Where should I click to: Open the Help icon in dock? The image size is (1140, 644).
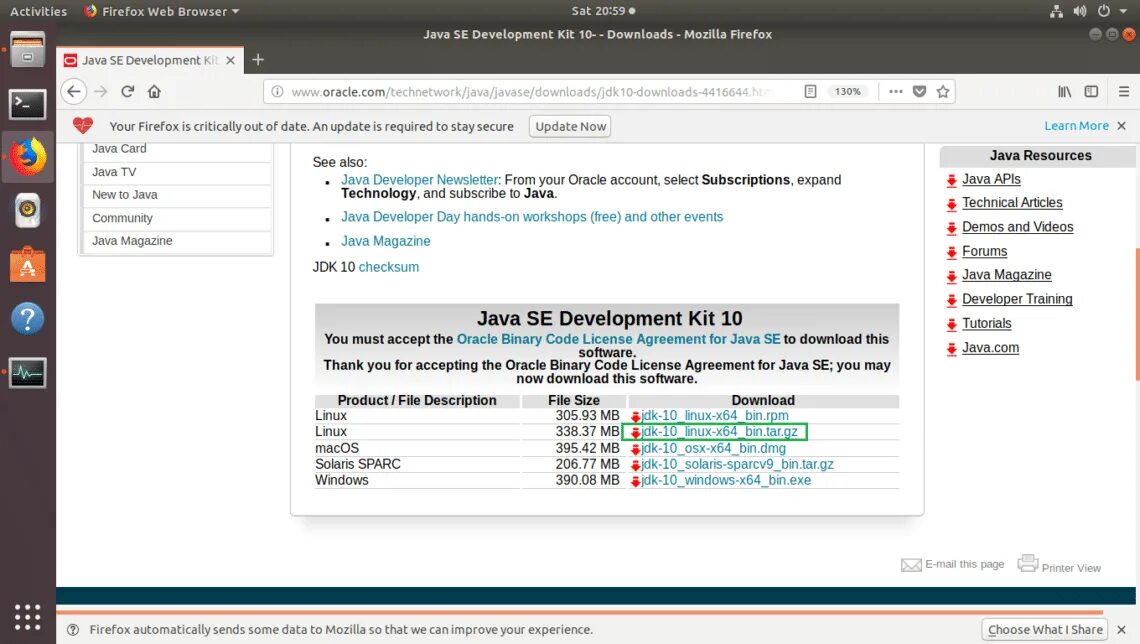(x=28, y=318)
